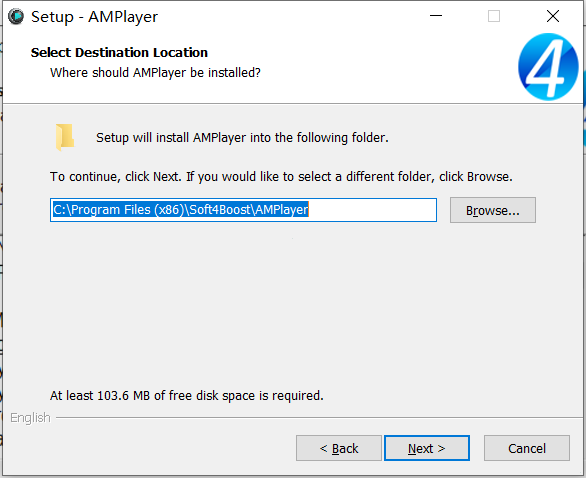Click the blue Soft4Boost 4 logo
Screen dimensions: 586x478
click(x=548, y=67)
